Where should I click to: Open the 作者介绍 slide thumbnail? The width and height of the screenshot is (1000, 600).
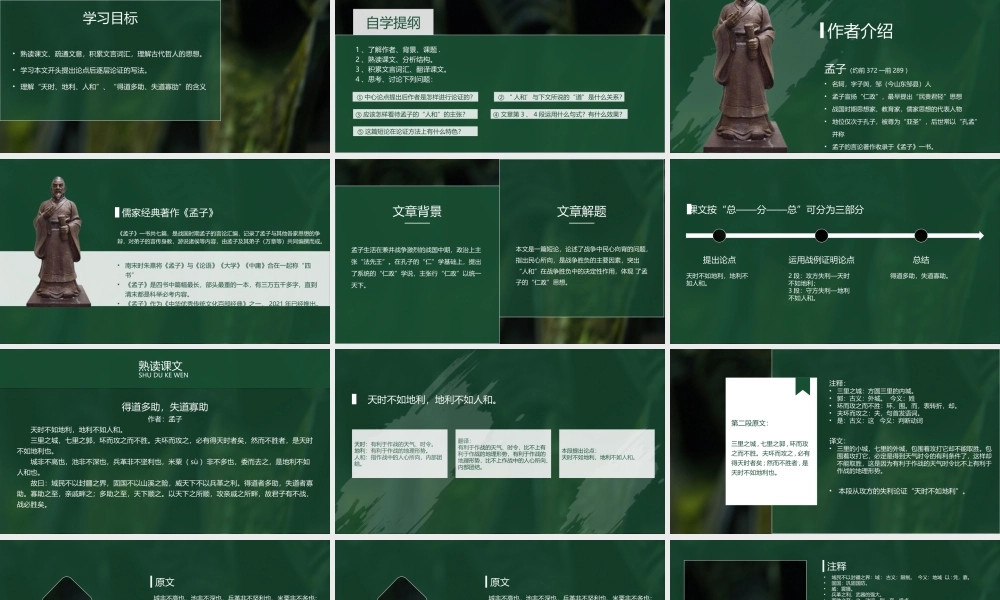835,76
